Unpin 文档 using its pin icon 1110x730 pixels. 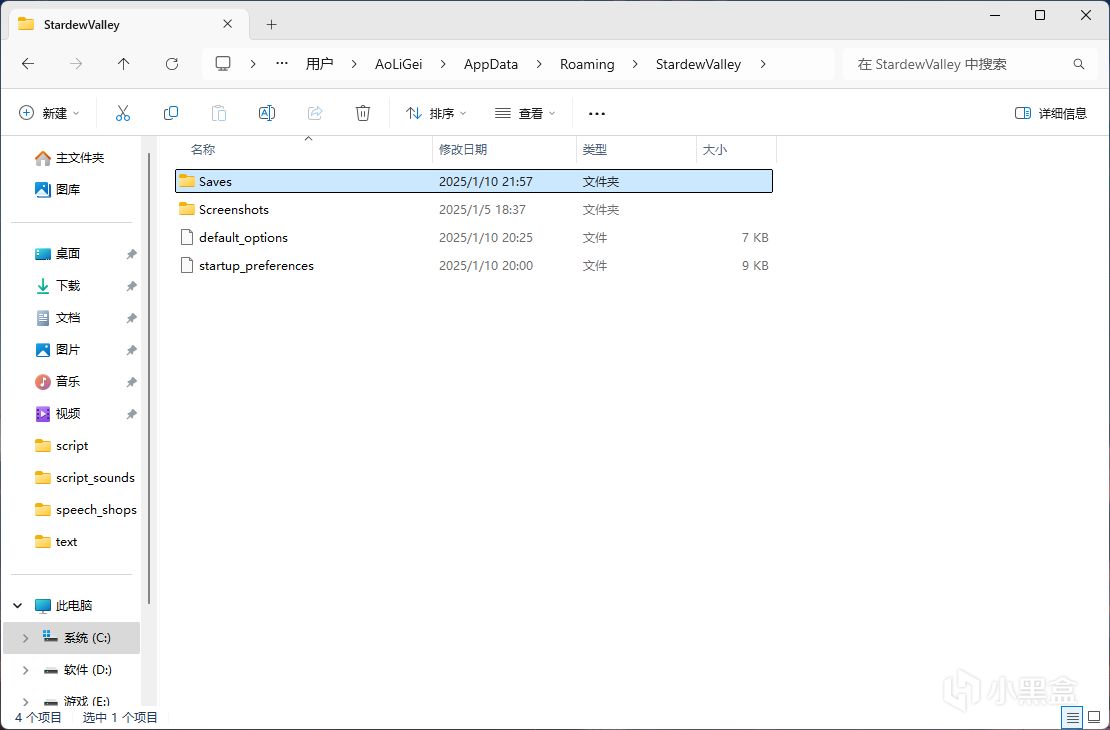131,318
